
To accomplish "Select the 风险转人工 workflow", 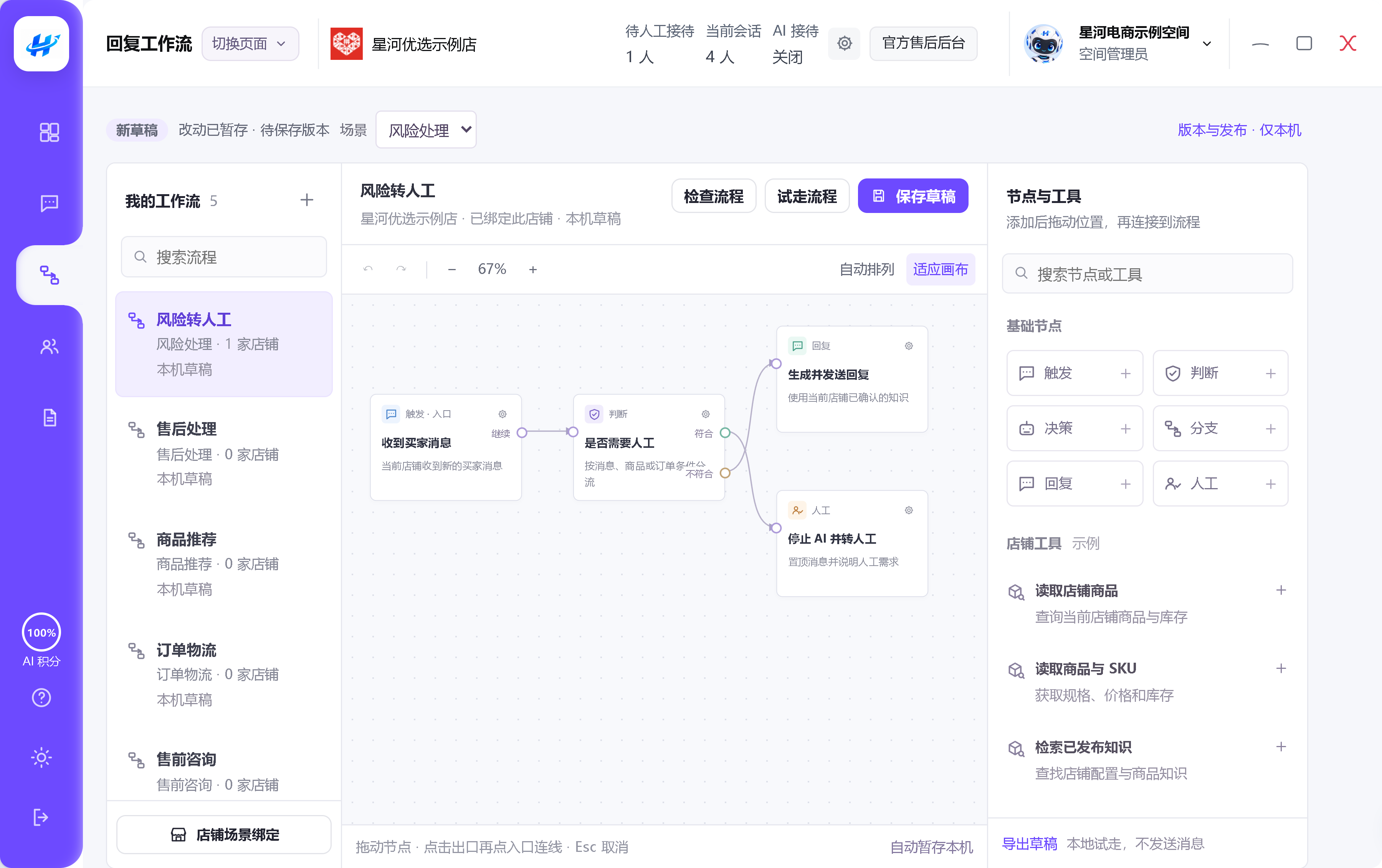I will 224,344.
